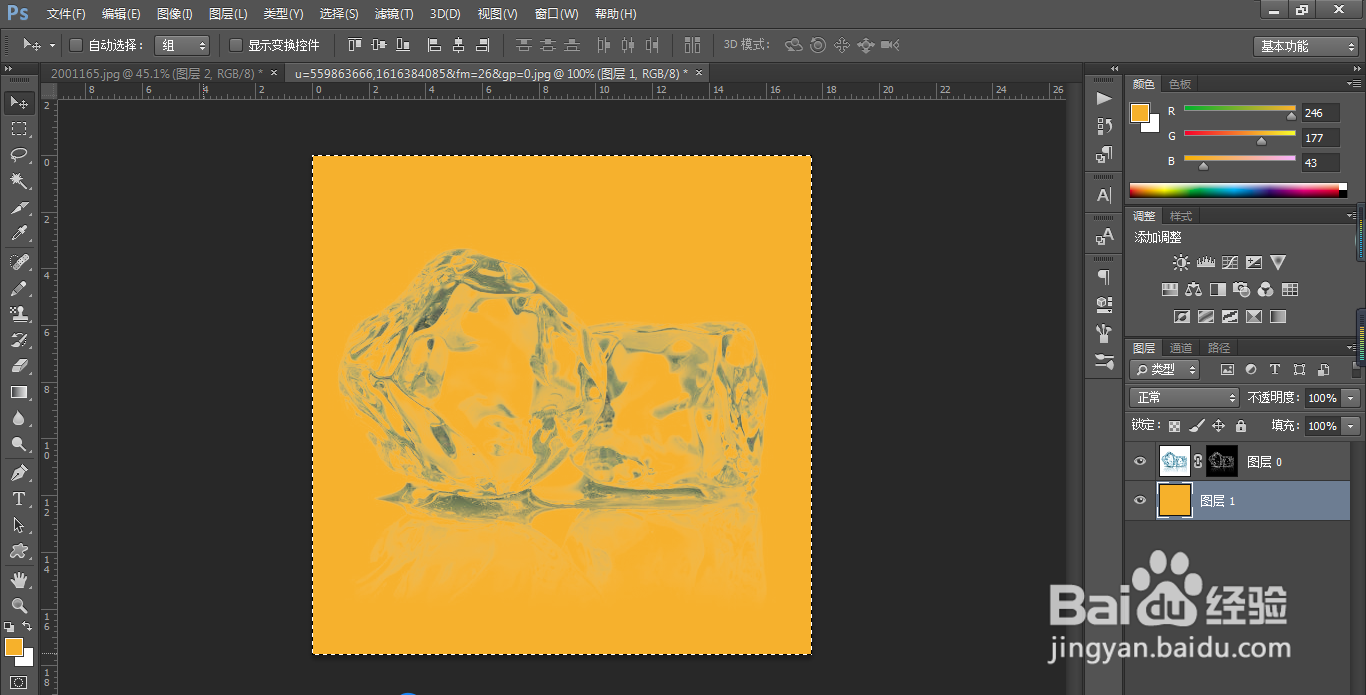Select the History Brush tool
Image resolution: width=1366 pixels, height=695 pixels.
pos(19,340)
